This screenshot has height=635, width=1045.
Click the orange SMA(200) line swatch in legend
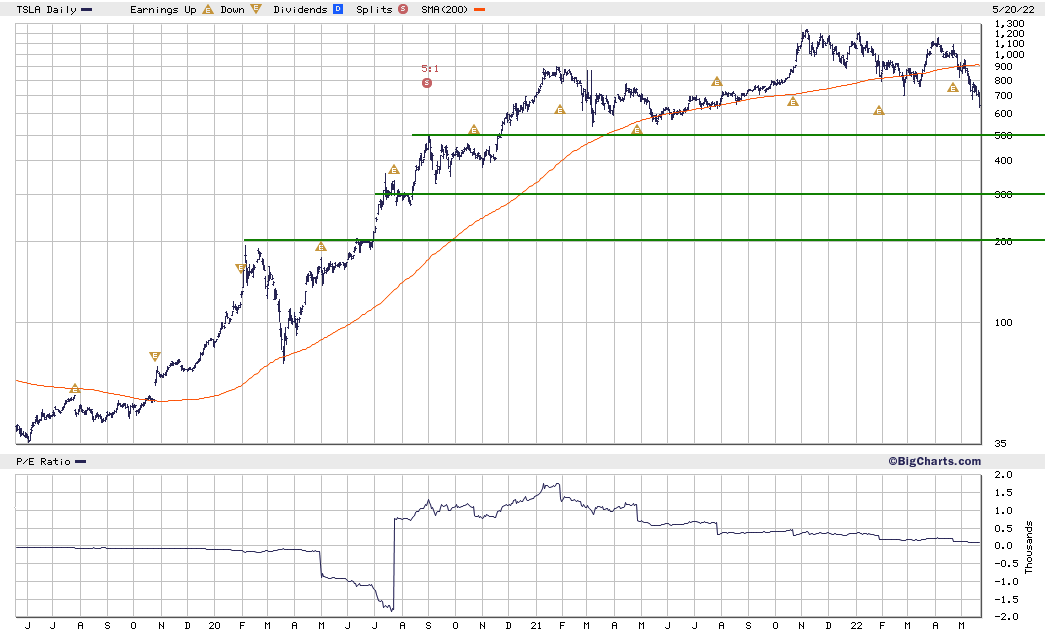point(479,10)
